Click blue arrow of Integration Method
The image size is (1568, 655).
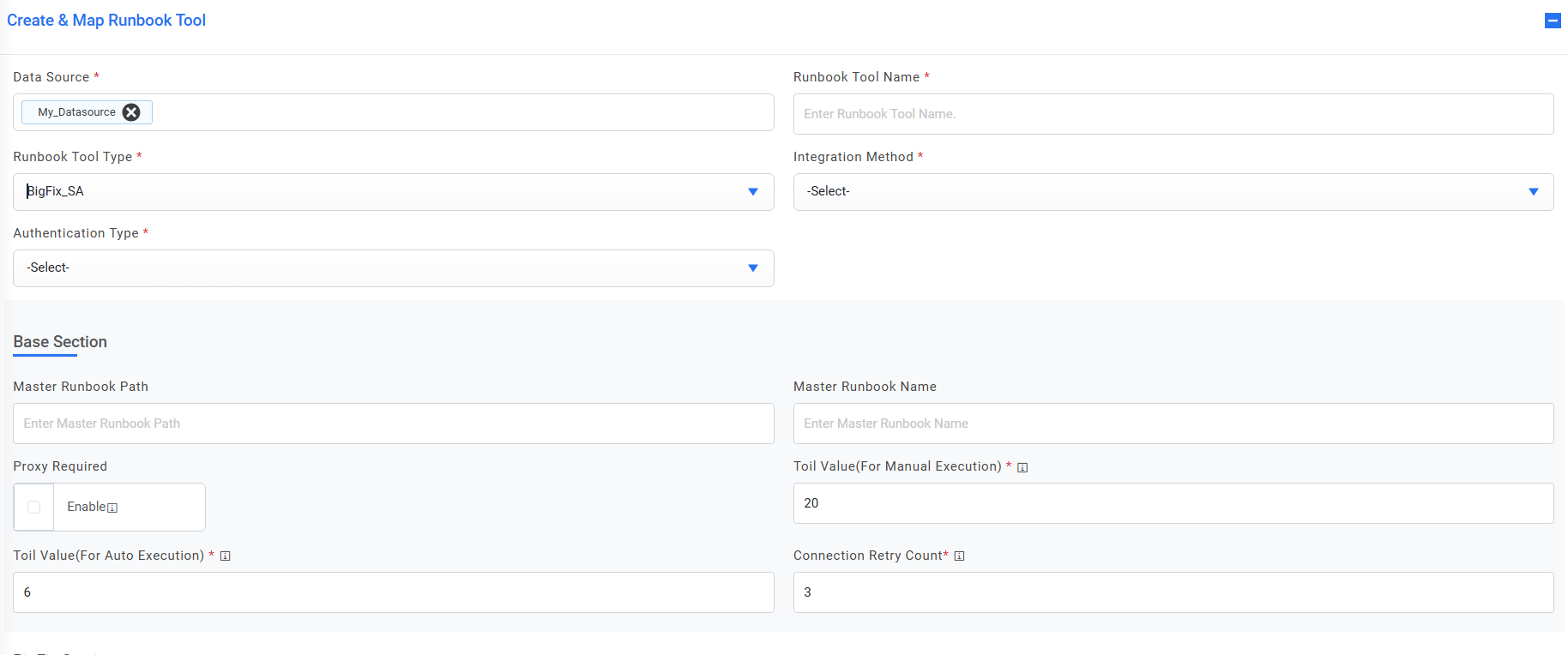pyautogui.click(x=1533, y=192)
